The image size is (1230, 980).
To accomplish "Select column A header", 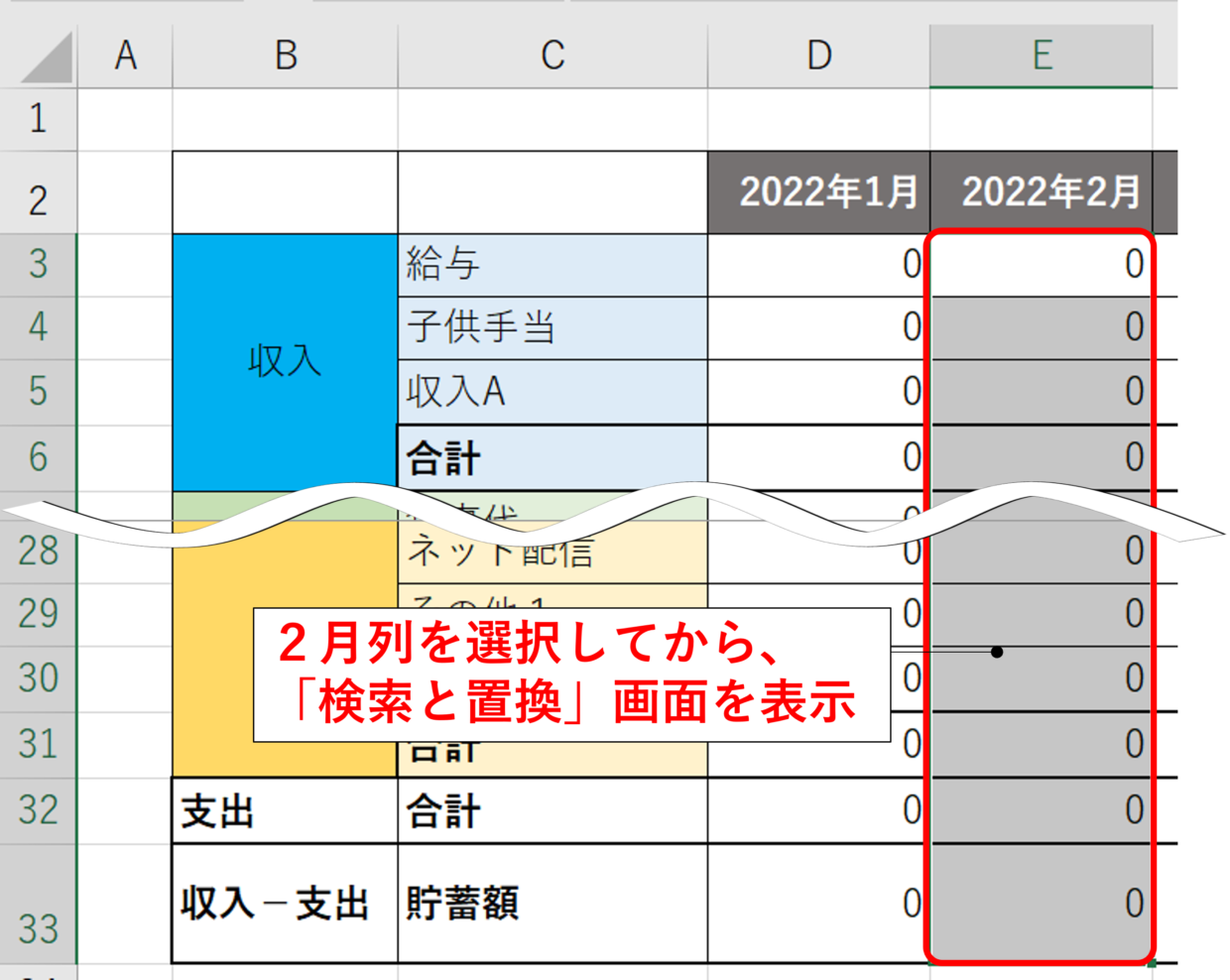I will 125,56.
